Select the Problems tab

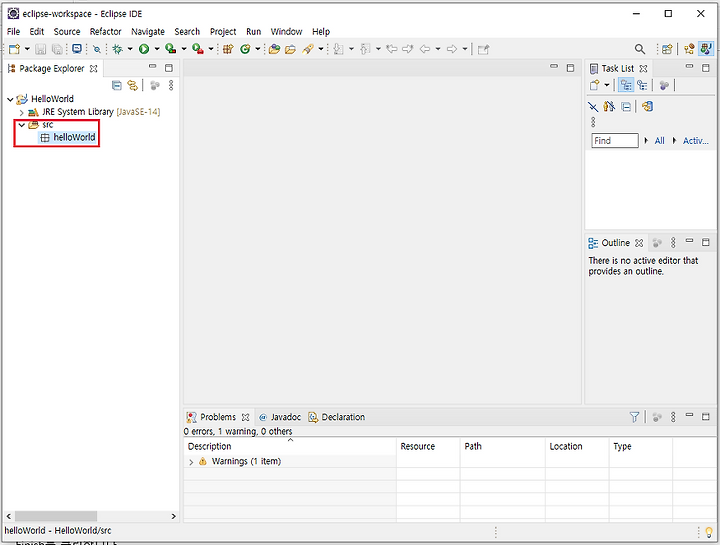tap(218, 417)
